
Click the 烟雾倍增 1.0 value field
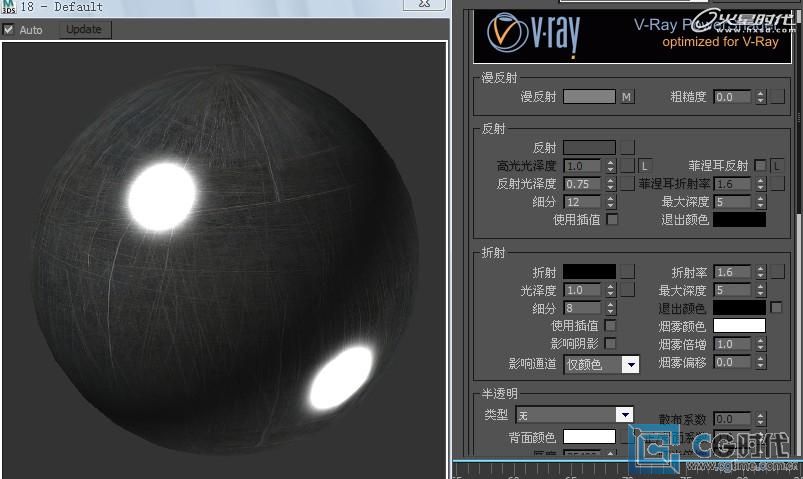click(733, 344)
